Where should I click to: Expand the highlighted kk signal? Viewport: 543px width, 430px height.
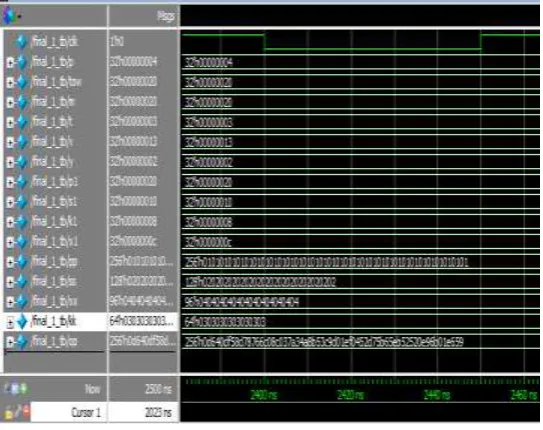click(10, 322)
